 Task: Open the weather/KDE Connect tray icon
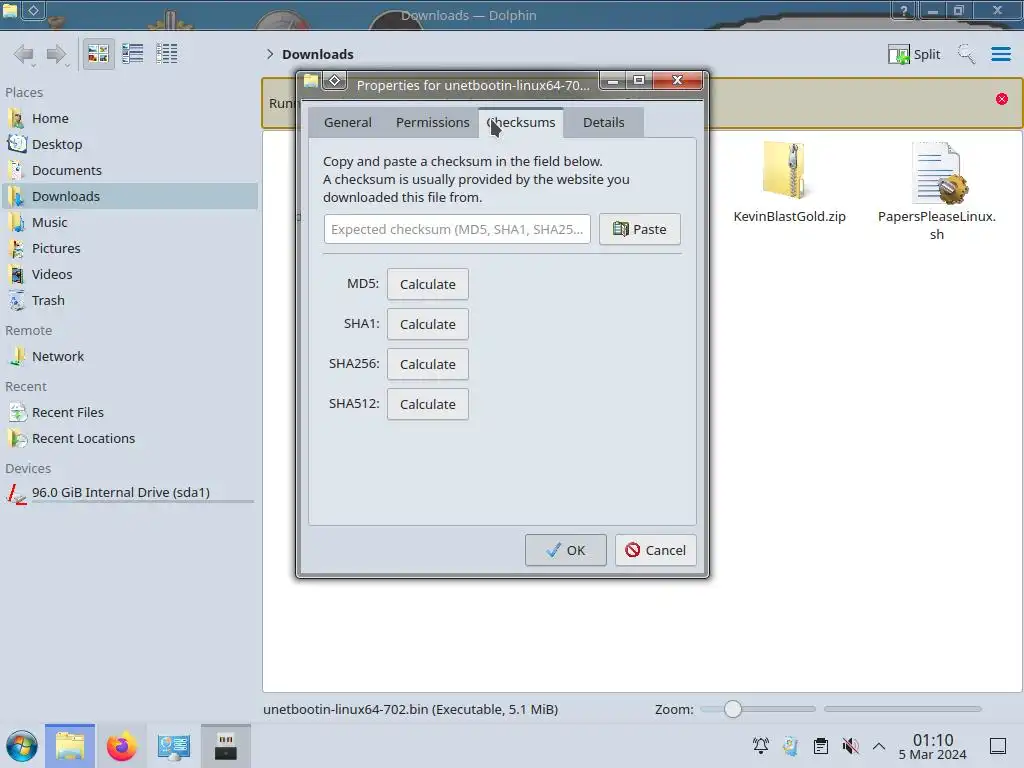pyautogui.click(x=791, y=746)
